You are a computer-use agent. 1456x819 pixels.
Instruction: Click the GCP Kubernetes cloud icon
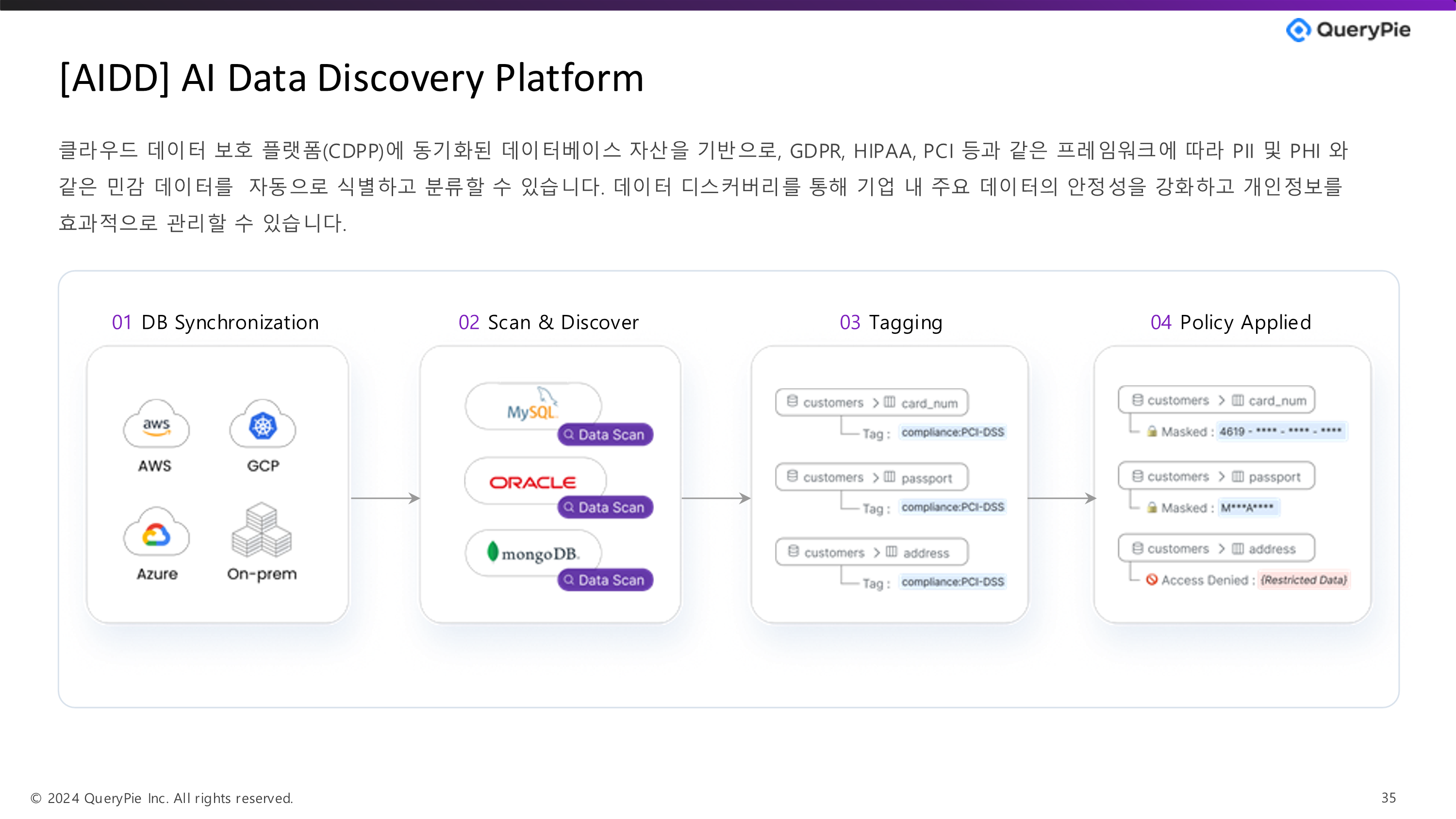262,424
